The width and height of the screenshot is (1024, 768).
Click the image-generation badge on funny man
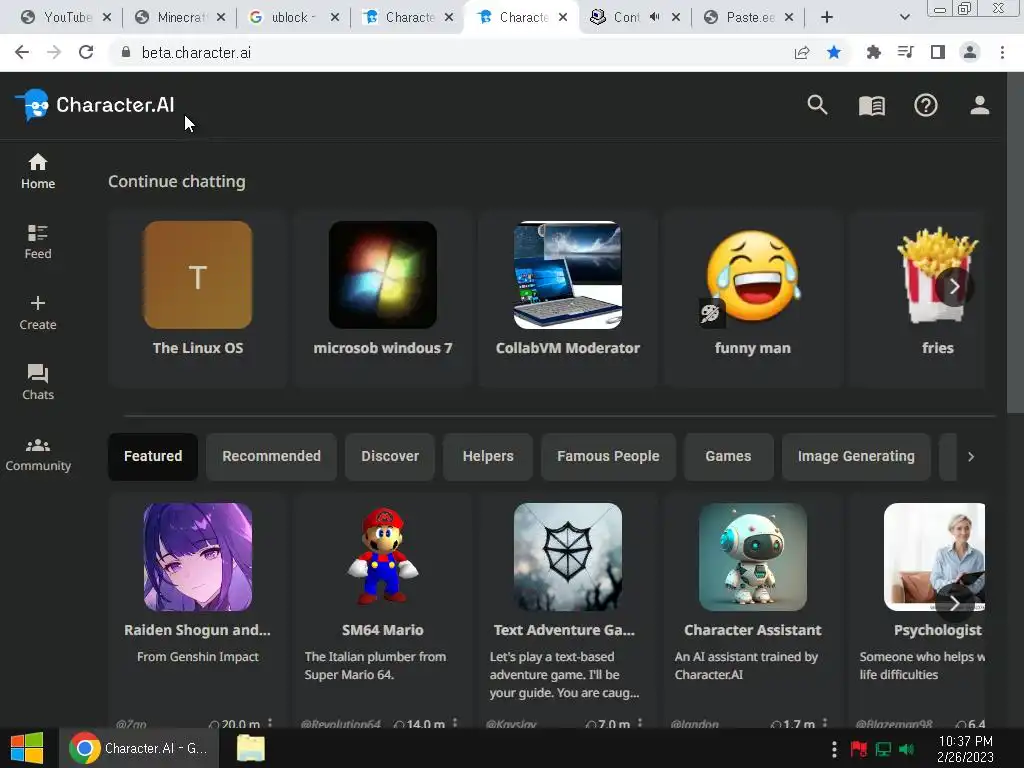[710, 313]
